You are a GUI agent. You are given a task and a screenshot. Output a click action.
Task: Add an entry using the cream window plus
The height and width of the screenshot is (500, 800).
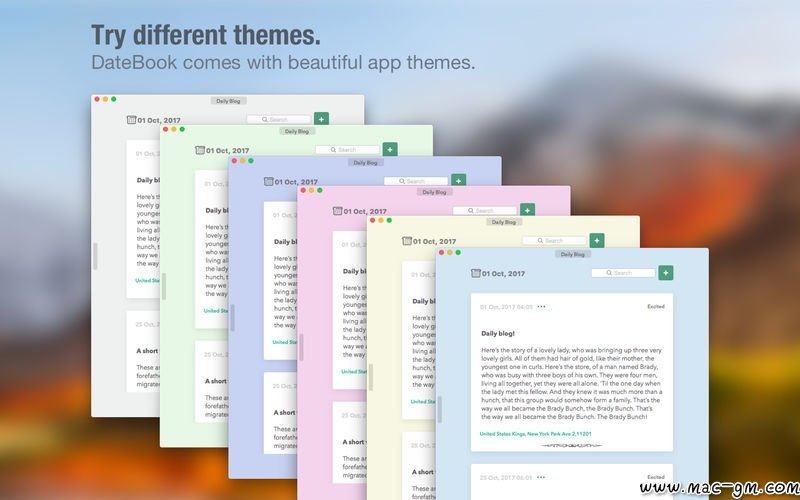[x=597, y=240]
